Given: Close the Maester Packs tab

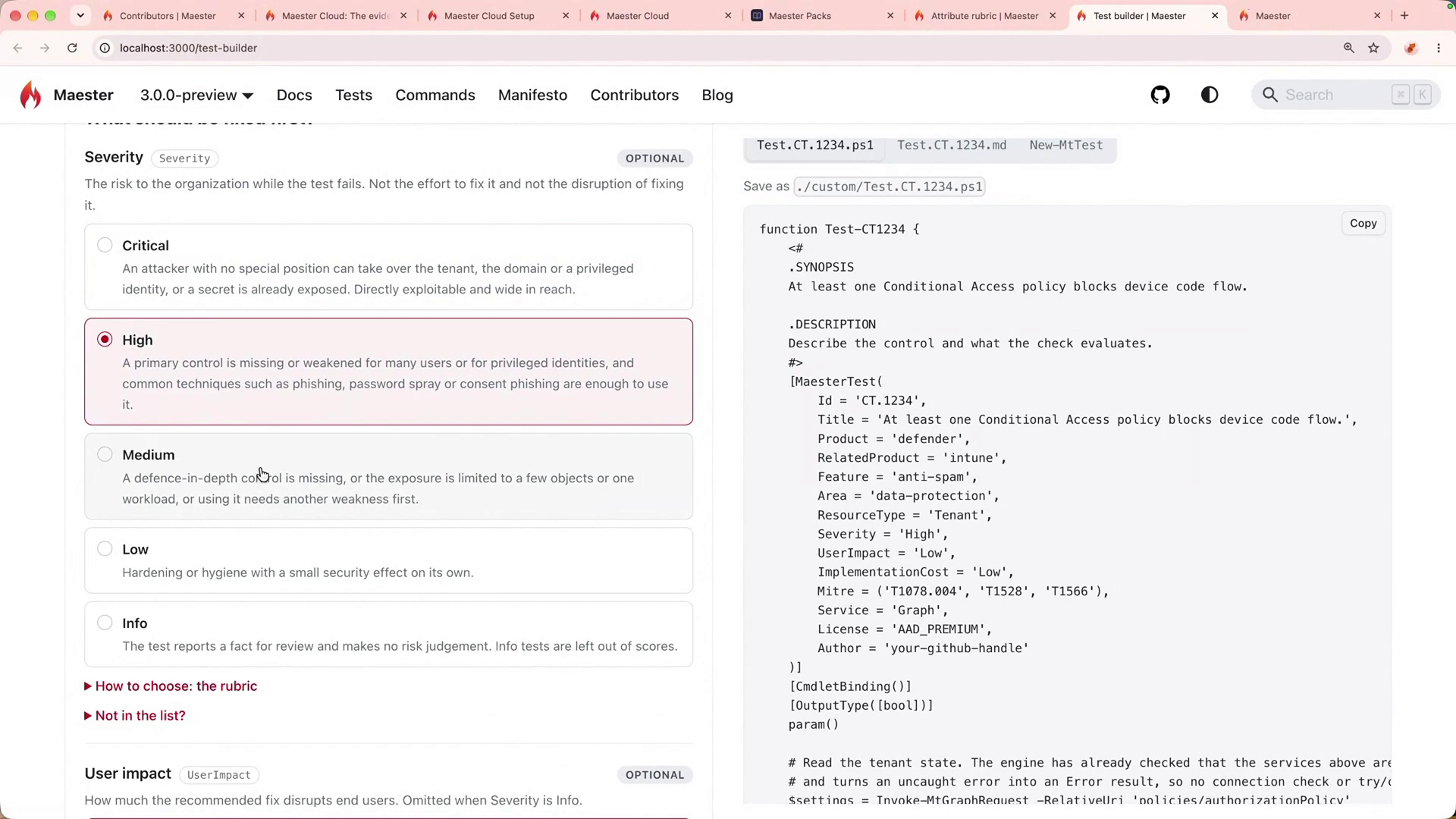Looking at the screenshot, I should point(890,15).
